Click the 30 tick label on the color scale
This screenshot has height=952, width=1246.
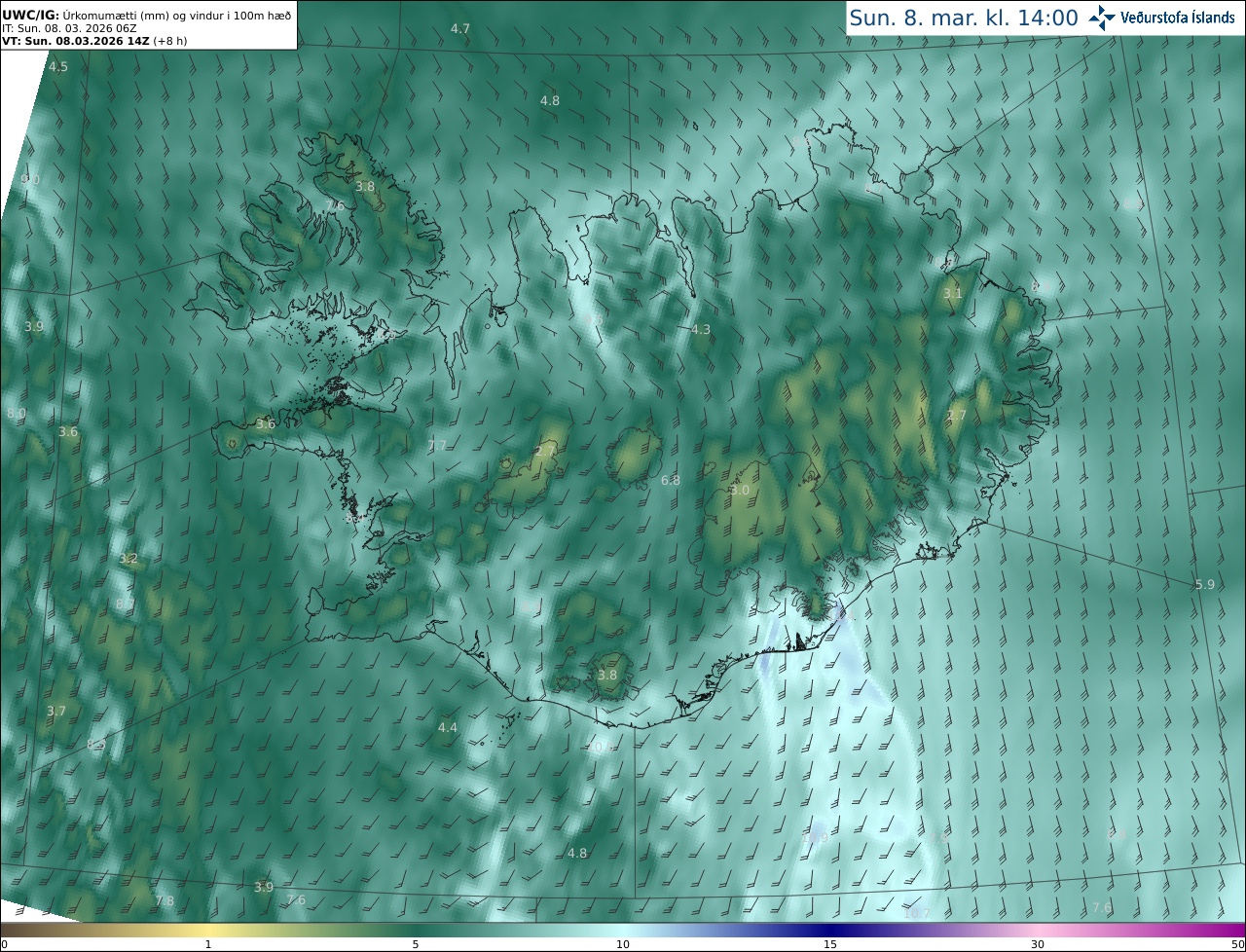pyautogui.click(x=1038, y=944)
